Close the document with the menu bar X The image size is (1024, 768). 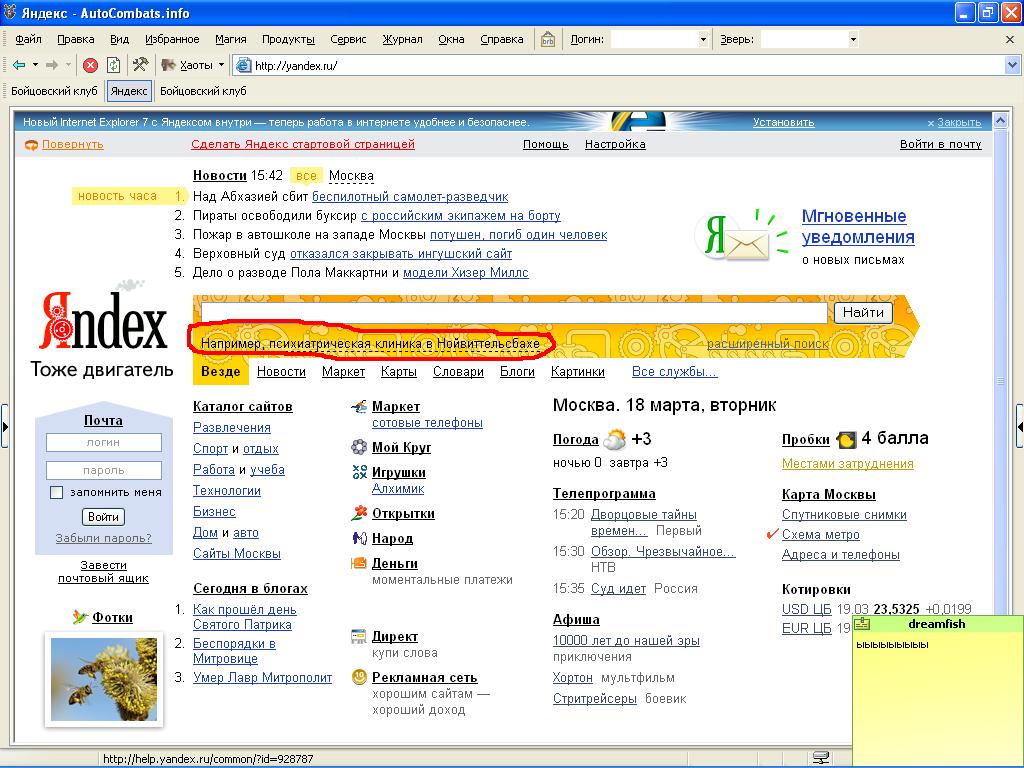click(1010, 39)
